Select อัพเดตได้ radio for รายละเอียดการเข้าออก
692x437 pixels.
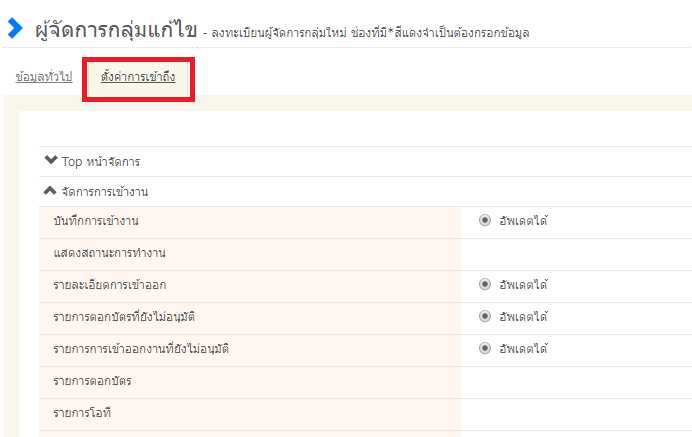point(485,285)
